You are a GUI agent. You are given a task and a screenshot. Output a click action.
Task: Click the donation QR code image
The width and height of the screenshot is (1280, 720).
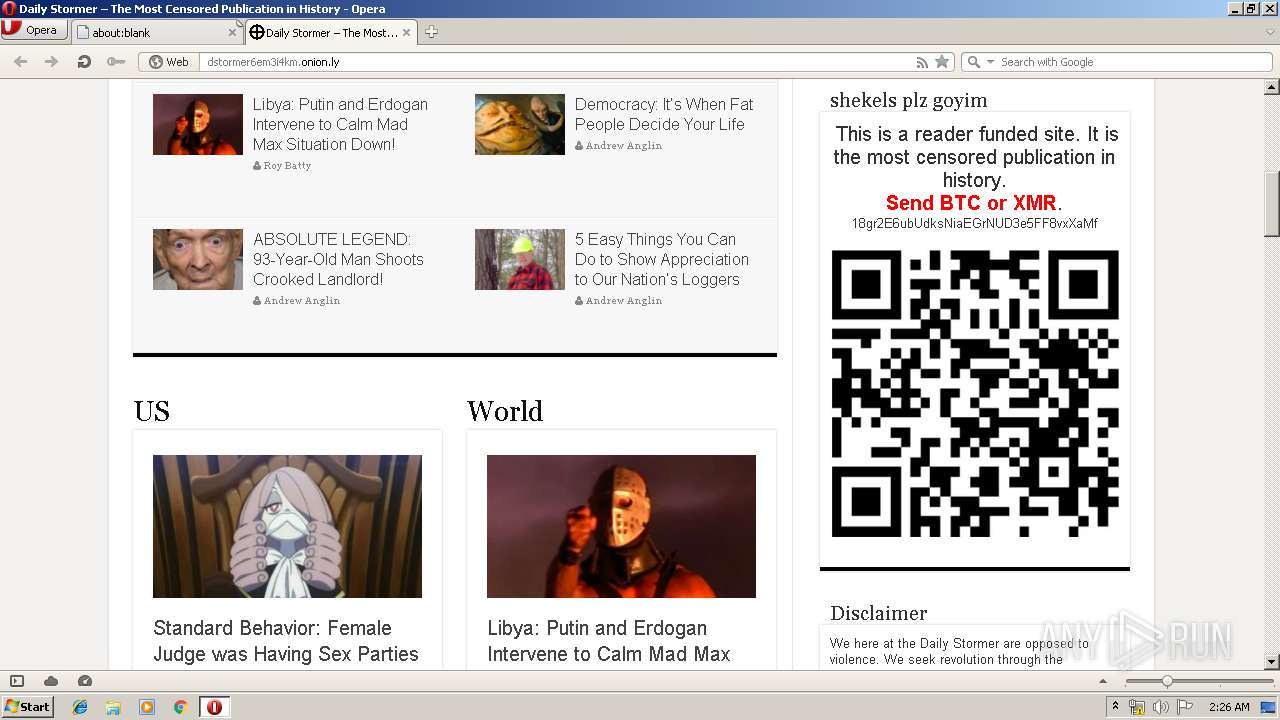point(975,393)
